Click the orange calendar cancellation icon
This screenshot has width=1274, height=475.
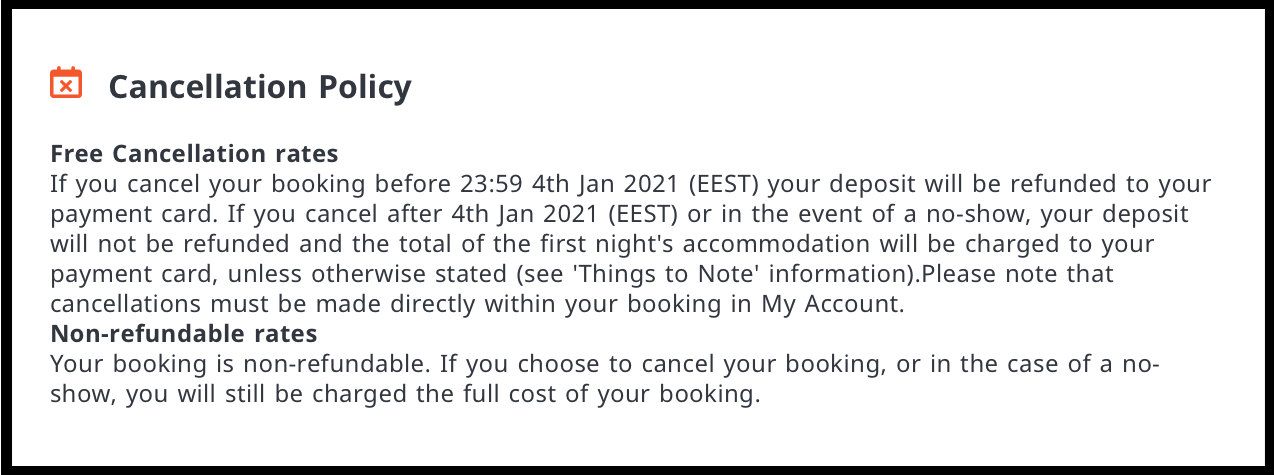(x=66, y=83)
